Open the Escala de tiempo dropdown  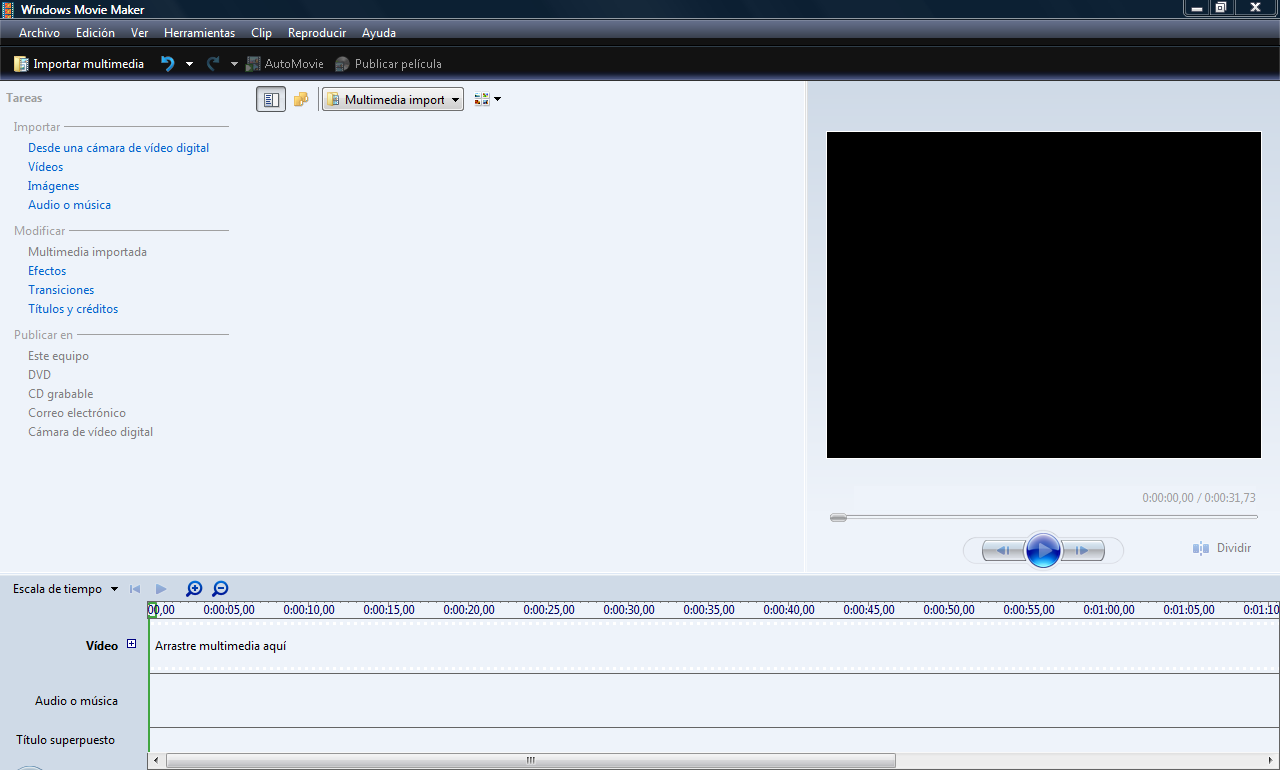click(66, 589)
